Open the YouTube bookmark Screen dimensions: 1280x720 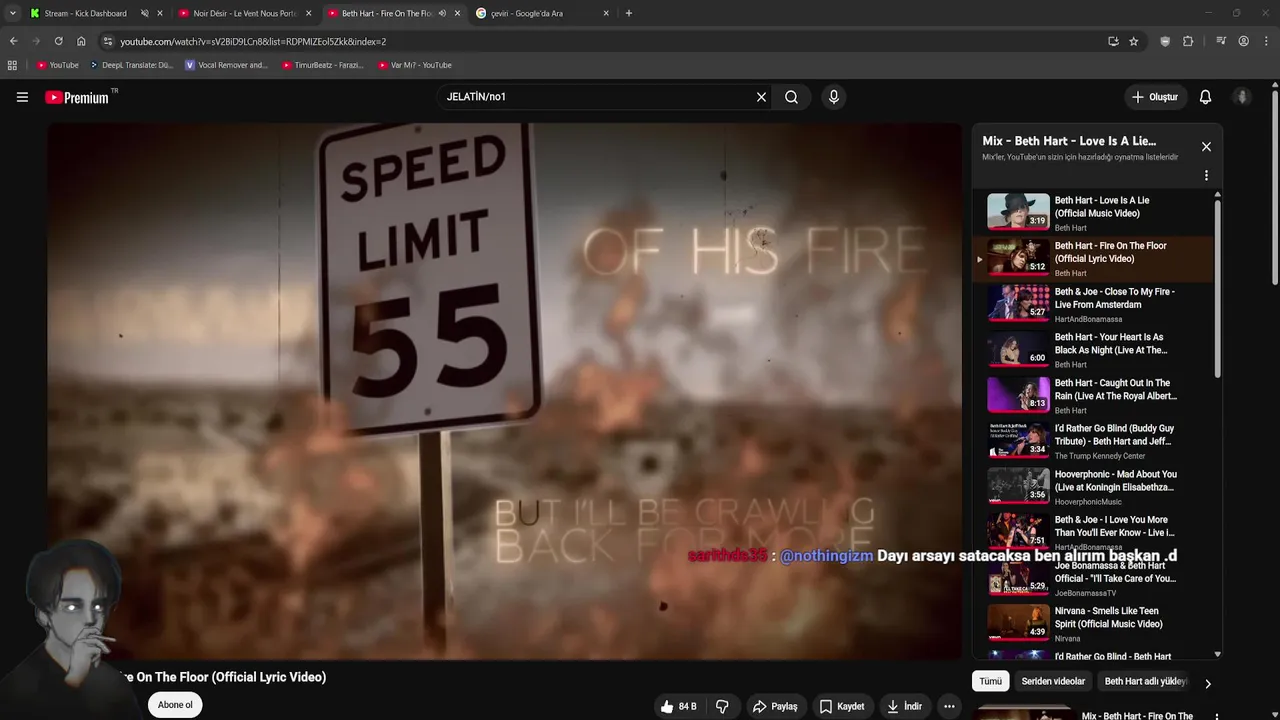pyautogui.click(x=57, y=65)
